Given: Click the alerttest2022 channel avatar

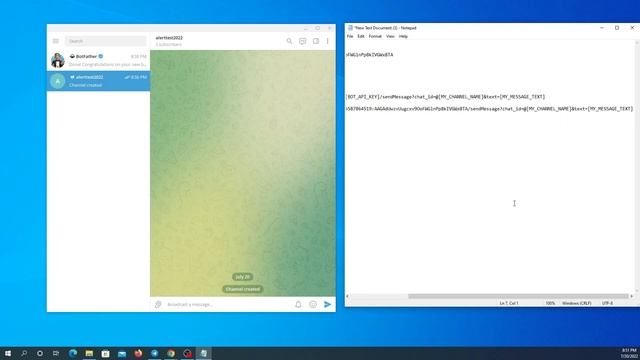Looking at the screenshot, I should click(58, 81).
